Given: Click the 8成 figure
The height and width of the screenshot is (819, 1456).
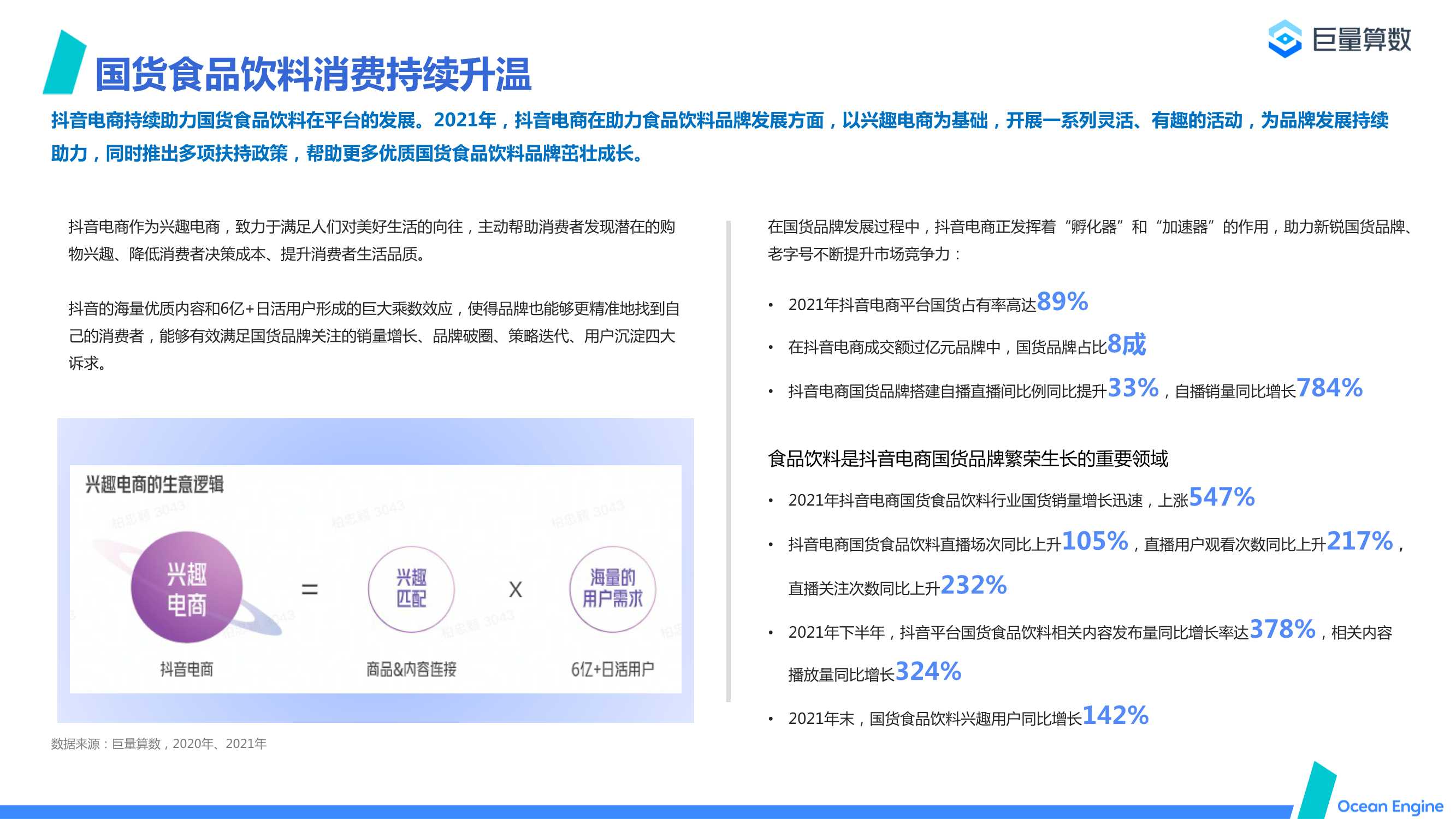Looking at the screenshot, I should [x=1126, y=344].
